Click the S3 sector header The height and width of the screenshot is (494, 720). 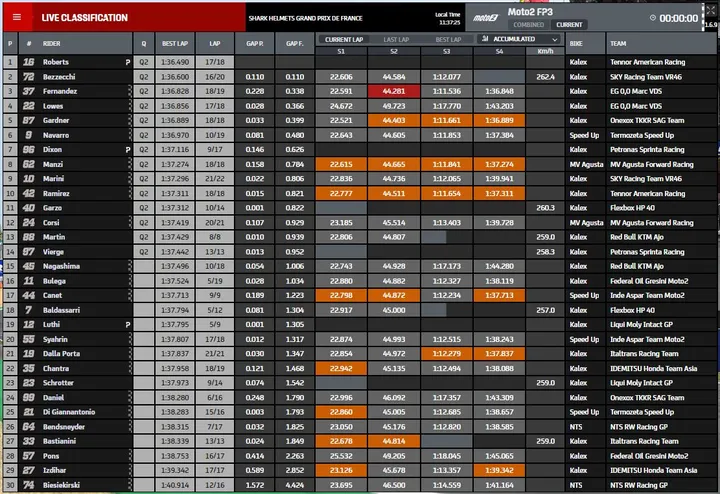click(x=446, y=51)
